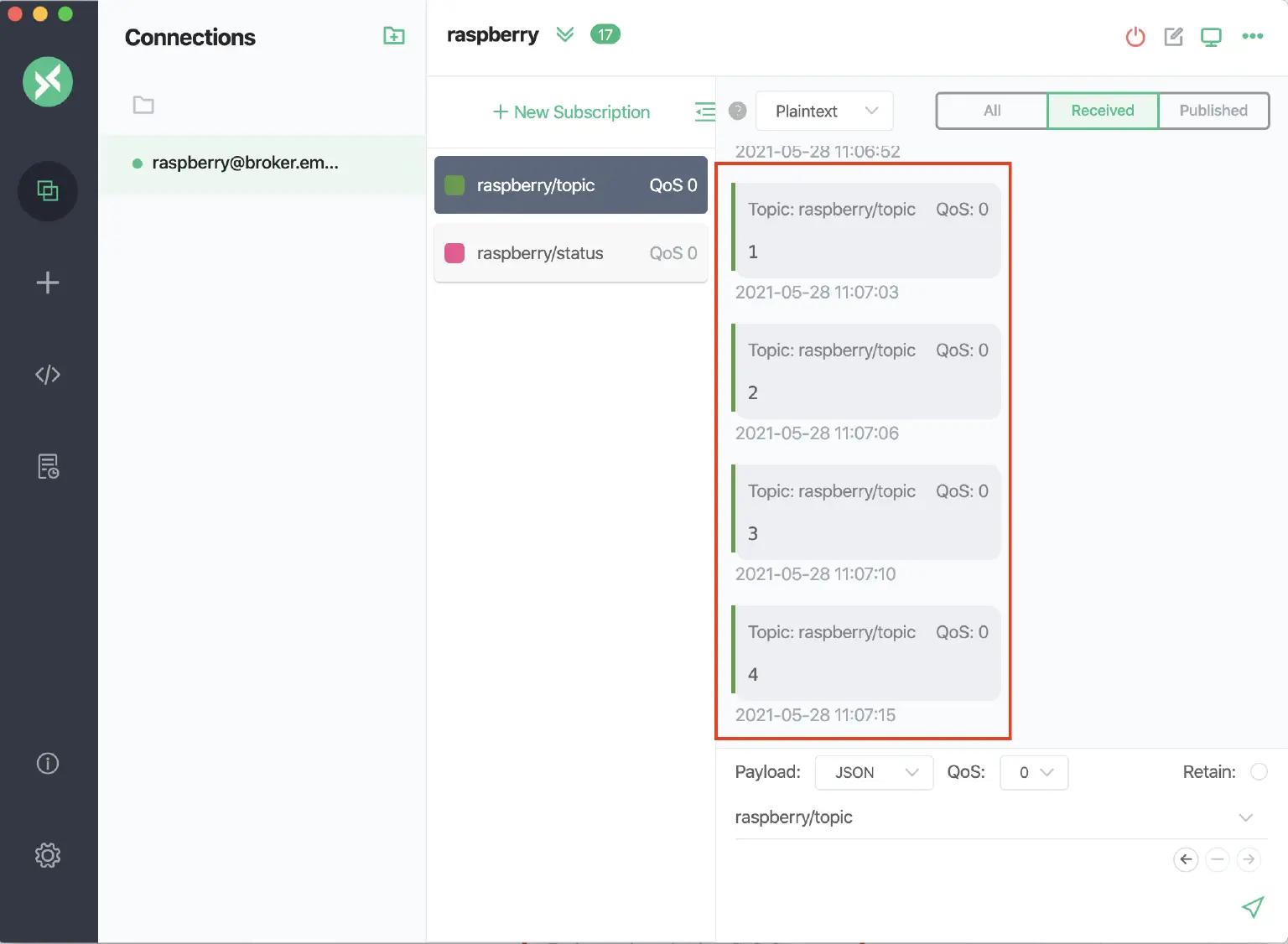Open the JSON payload type dropdown

click(874, 773)
